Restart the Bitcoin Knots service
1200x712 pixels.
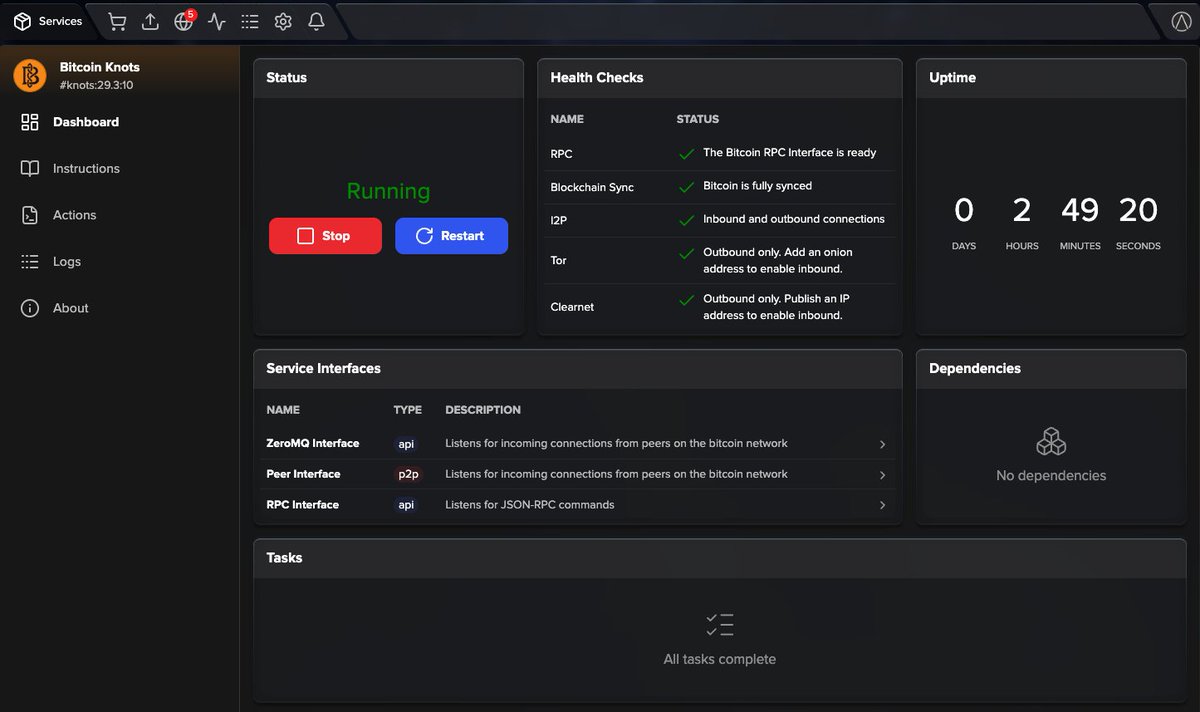[451, 236]
